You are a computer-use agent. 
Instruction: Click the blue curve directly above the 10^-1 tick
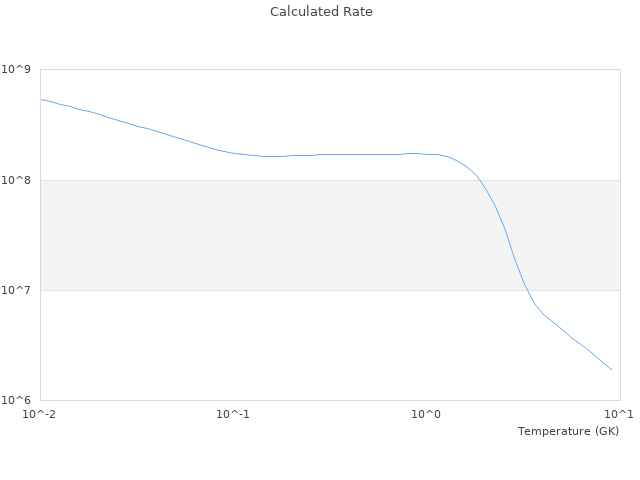coord(233,153)
